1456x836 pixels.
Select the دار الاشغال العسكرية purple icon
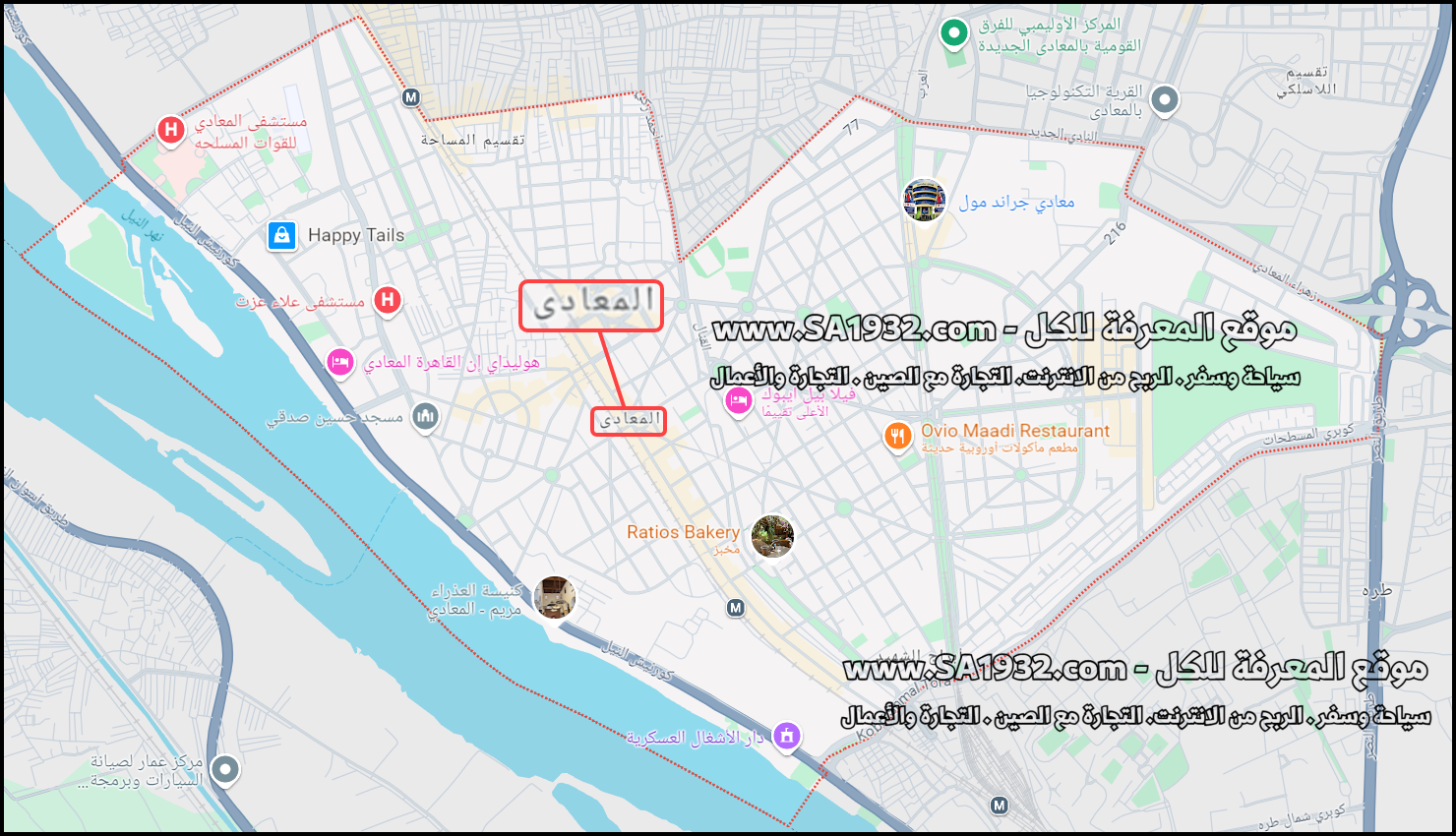coord(786,736)
